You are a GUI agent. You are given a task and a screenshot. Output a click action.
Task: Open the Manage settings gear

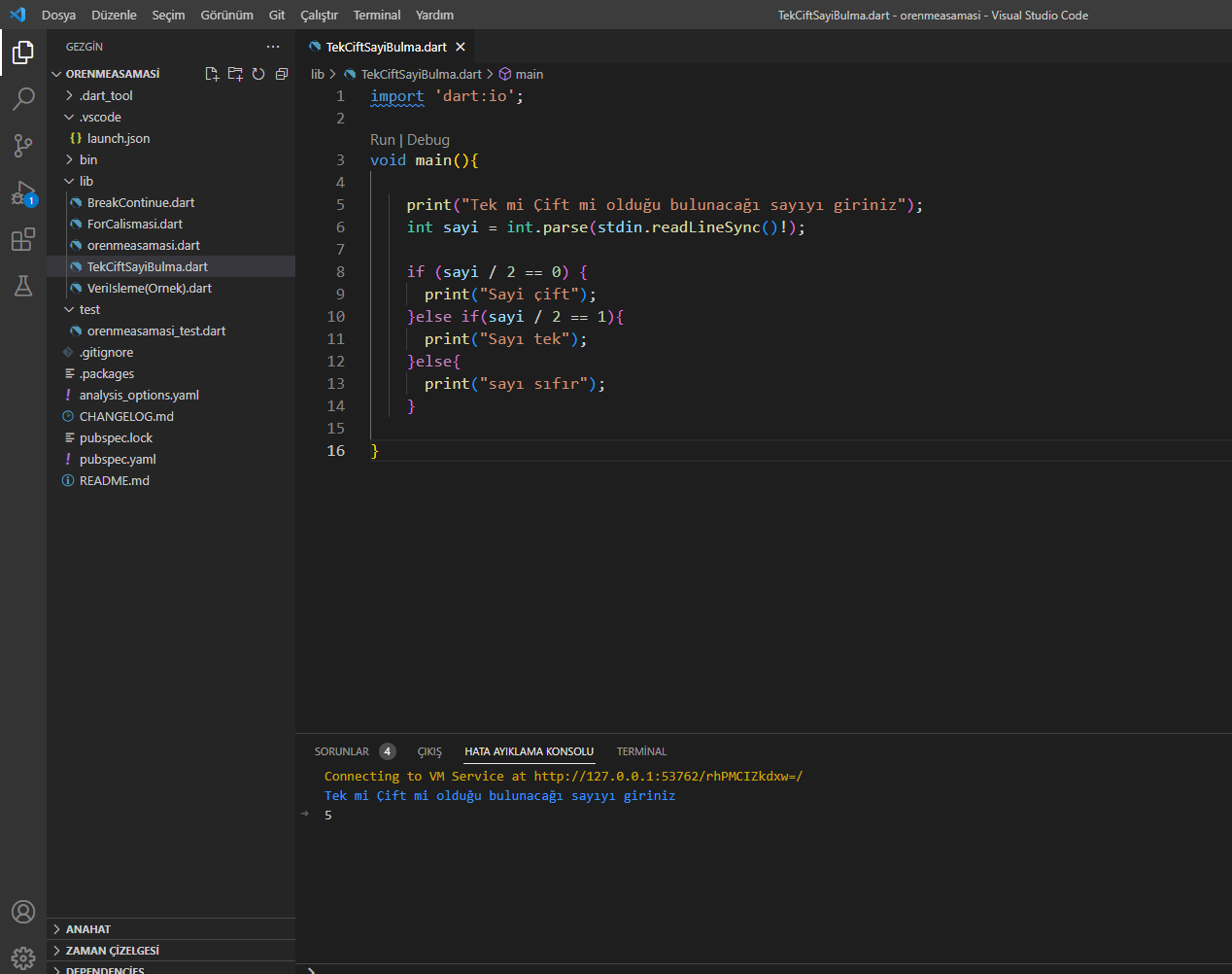click(23, 957)
